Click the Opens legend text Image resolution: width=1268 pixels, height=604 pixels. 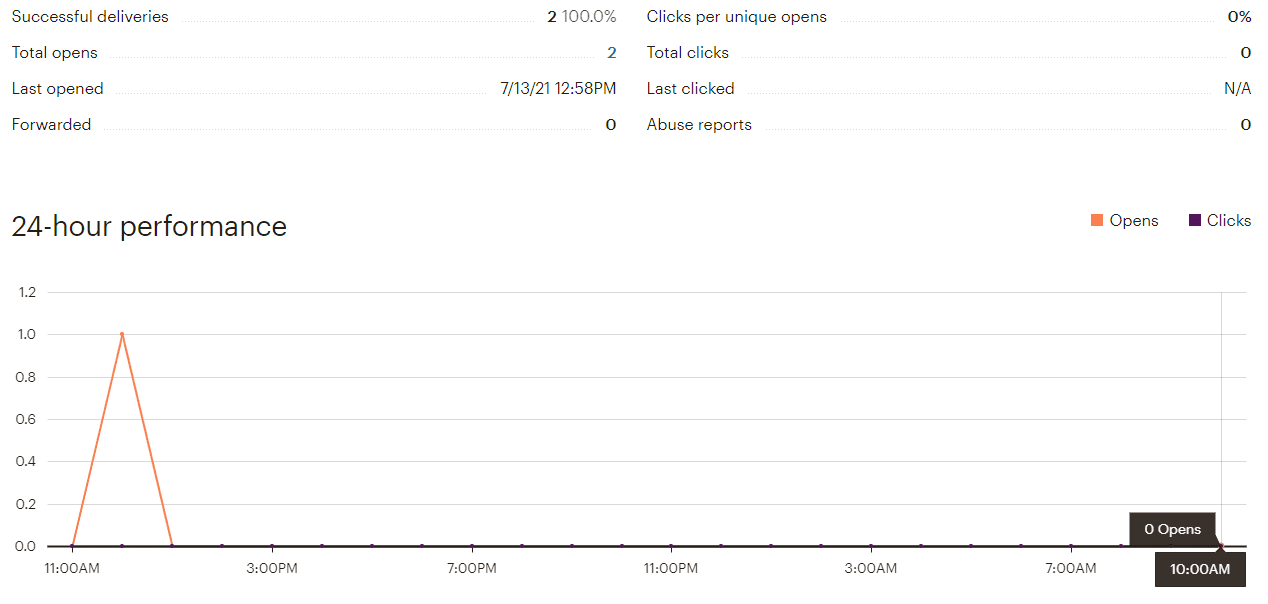point(1134,221)
